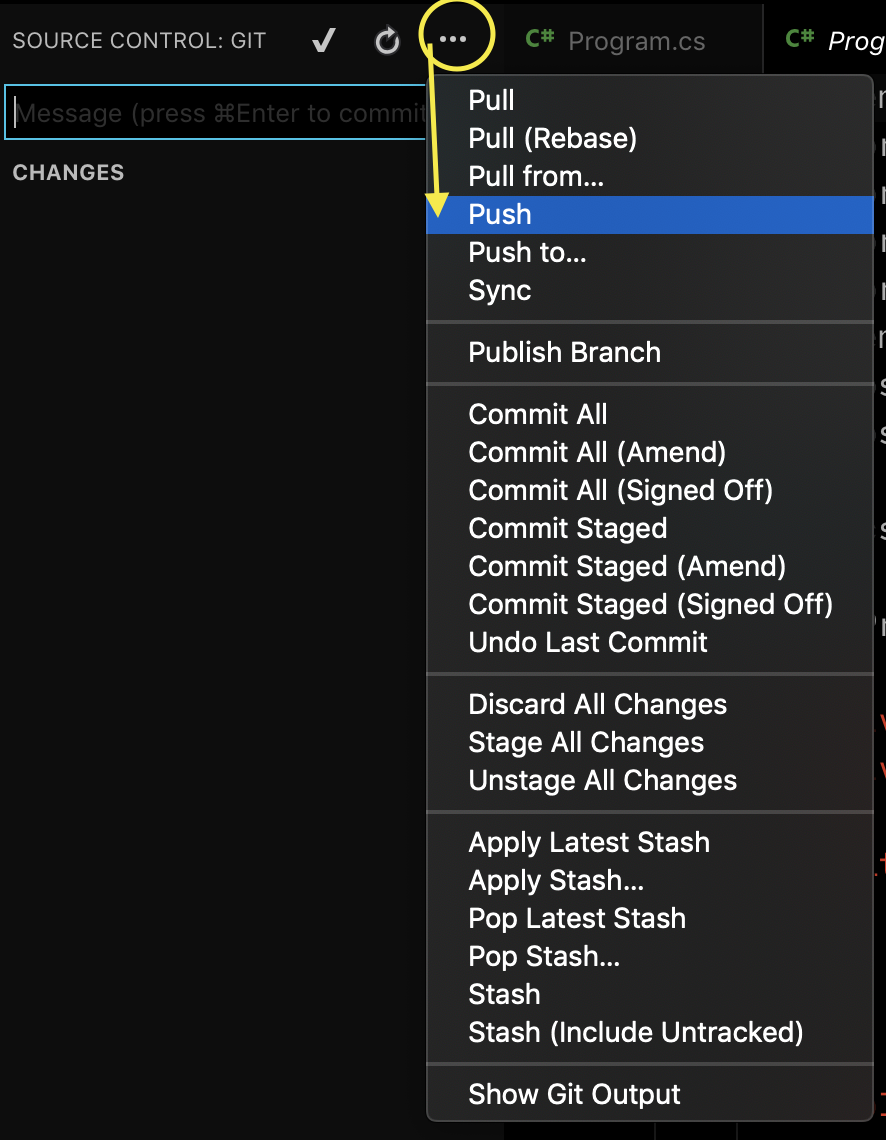Choose Pull (Rebase) menu entry
This screenshot has height=1140, width=886.
point(552,138)
